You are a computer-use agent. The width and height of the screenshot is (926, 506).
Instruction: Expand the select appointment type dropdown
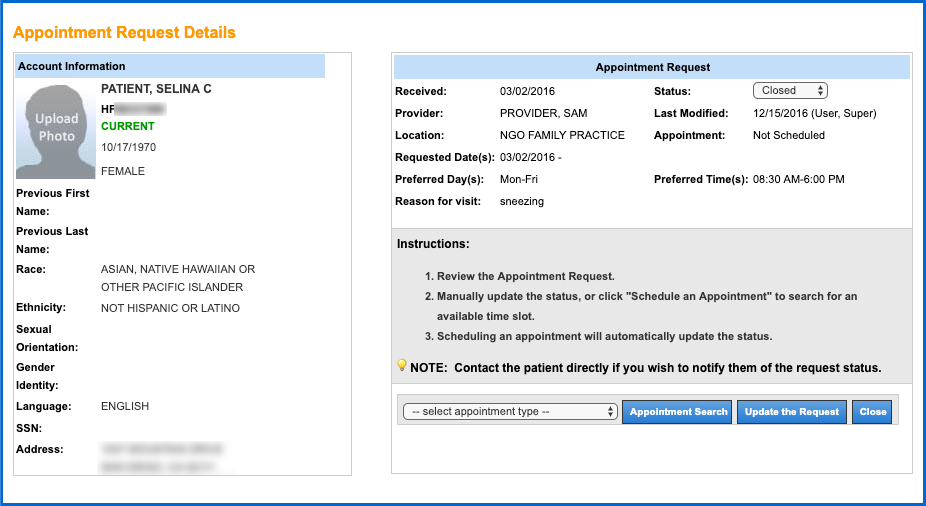[510, 412]
